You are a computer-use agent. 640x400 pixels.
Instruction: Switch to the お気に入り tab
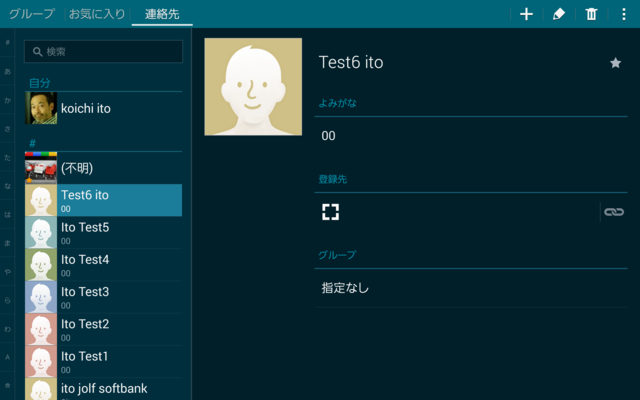(x=97, y=14)
